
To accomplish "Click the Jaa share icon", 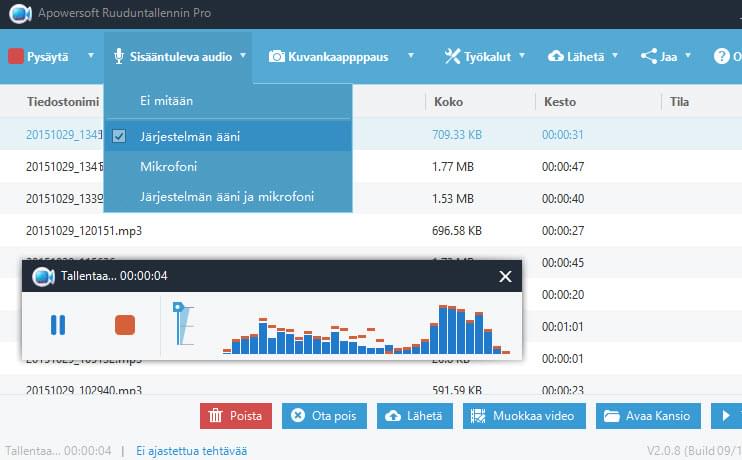I will click(649, 57).
